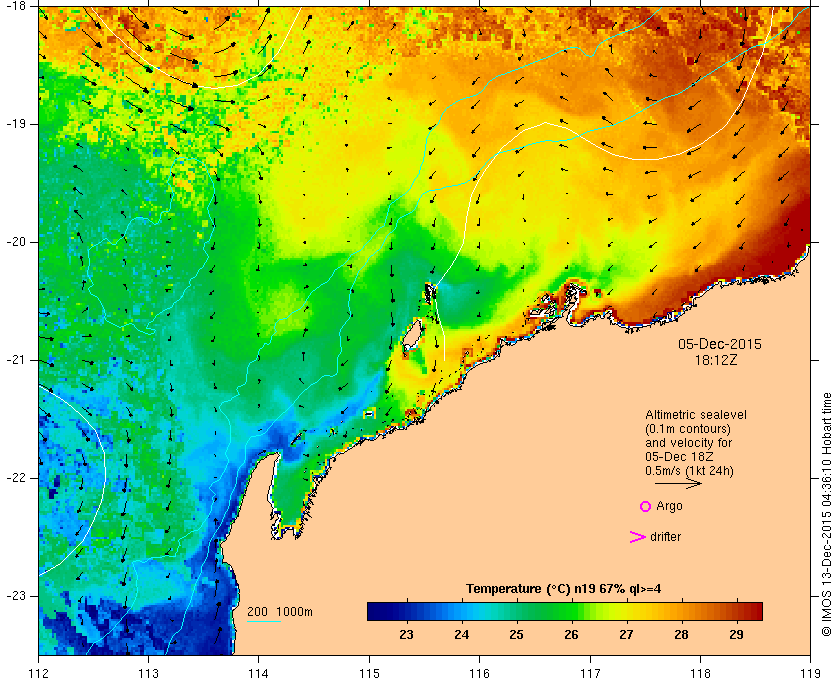The height and width of the screenshot is (680, 840).
Task: Click the IMOS copyright timestamp text
Action: [827, 514]
